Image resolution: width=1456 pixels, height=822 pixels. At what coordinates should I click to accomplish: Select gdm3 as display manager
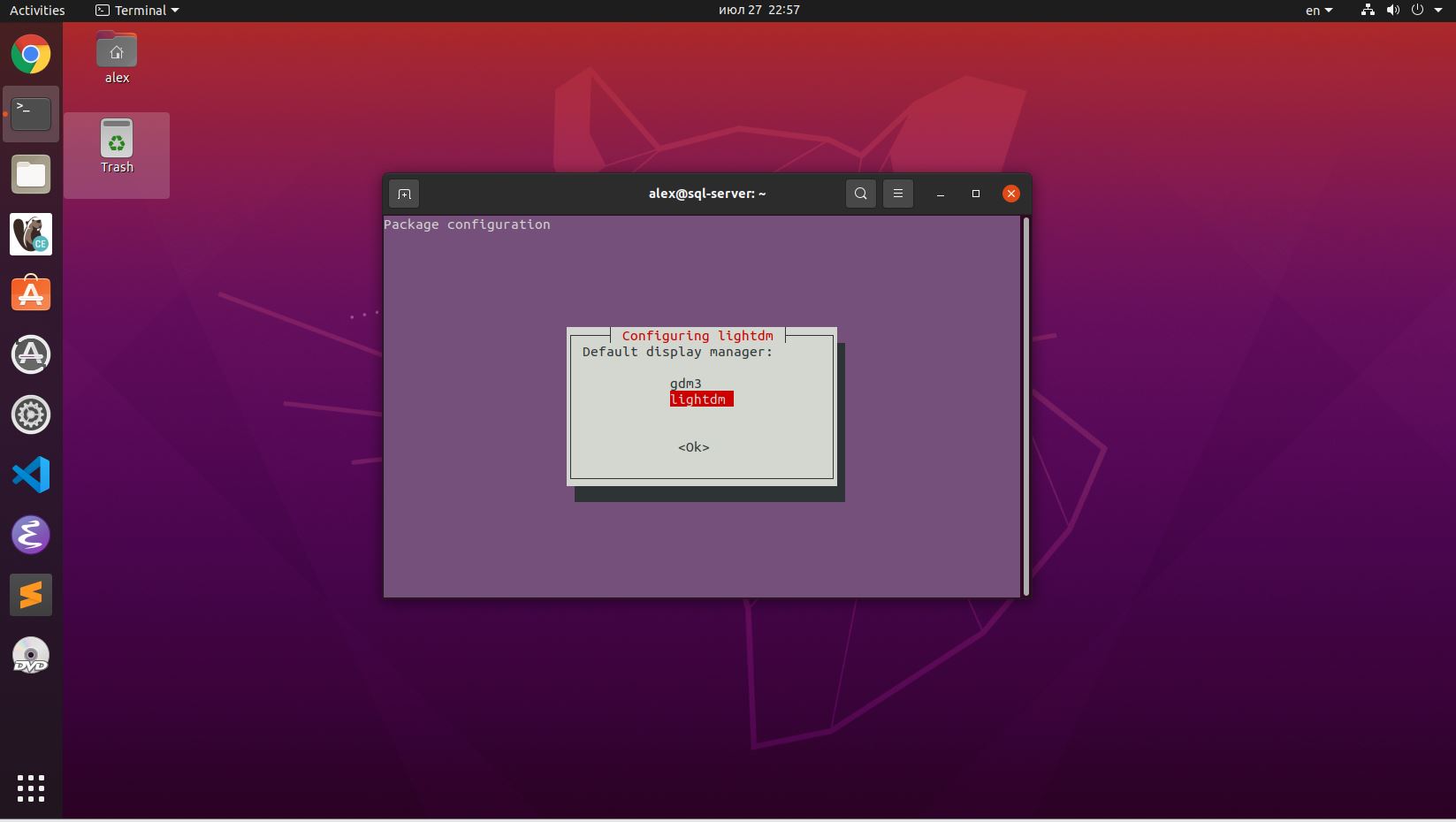[x=686, y=384]
